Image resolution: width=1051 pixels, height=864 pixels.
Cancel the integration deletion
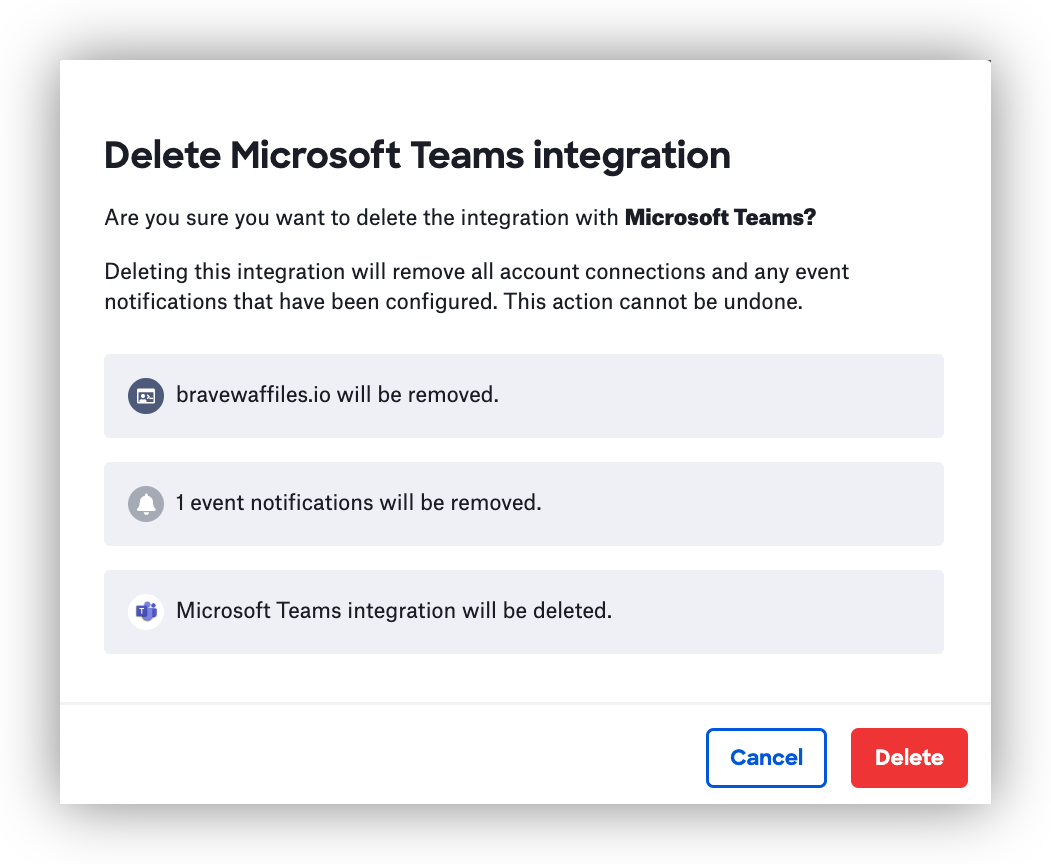tap(766, 757)
